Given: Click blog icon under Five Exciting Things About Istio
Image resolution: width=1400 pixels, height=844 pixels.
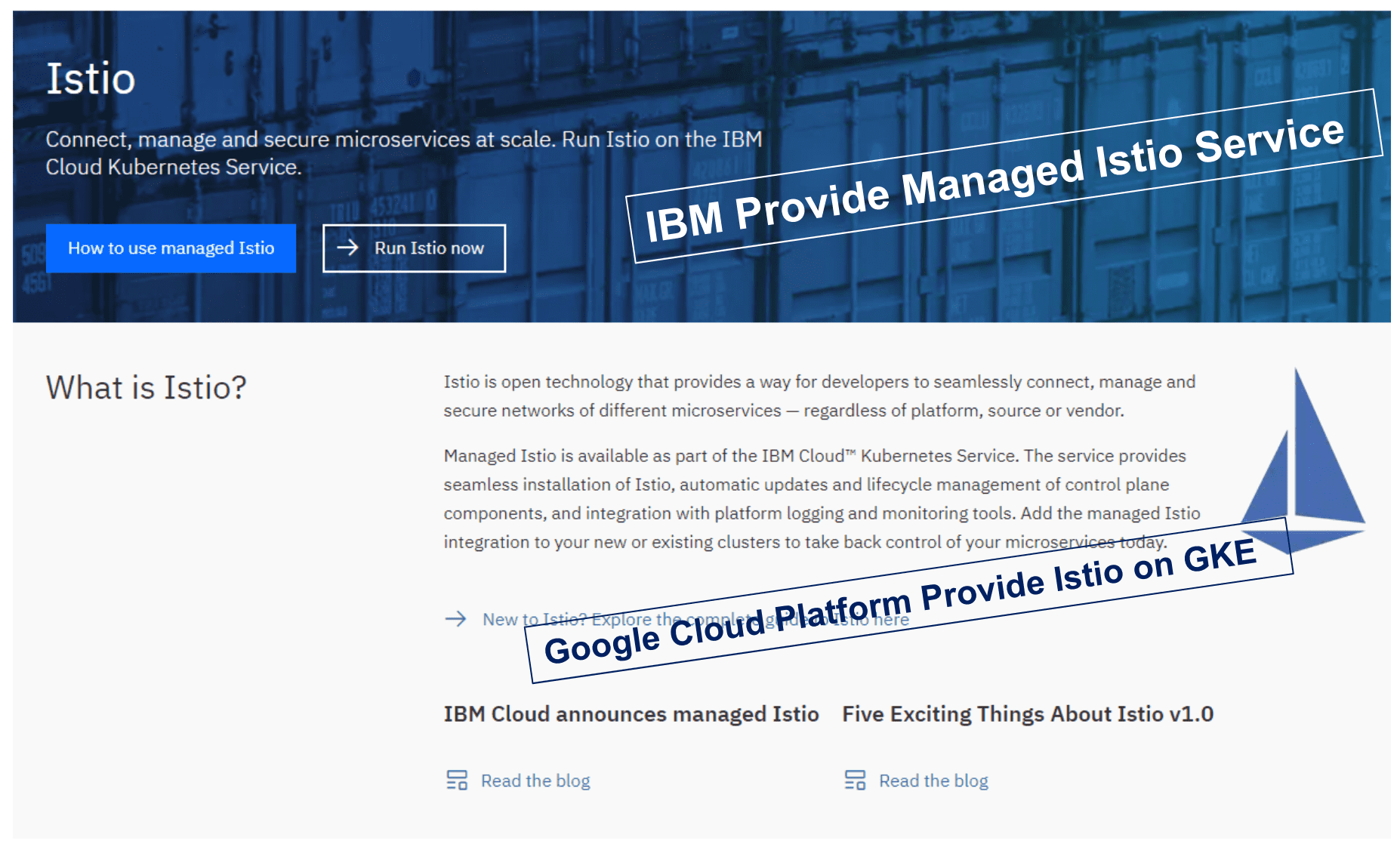Looking at the screenshot, I should coord(855,780).
